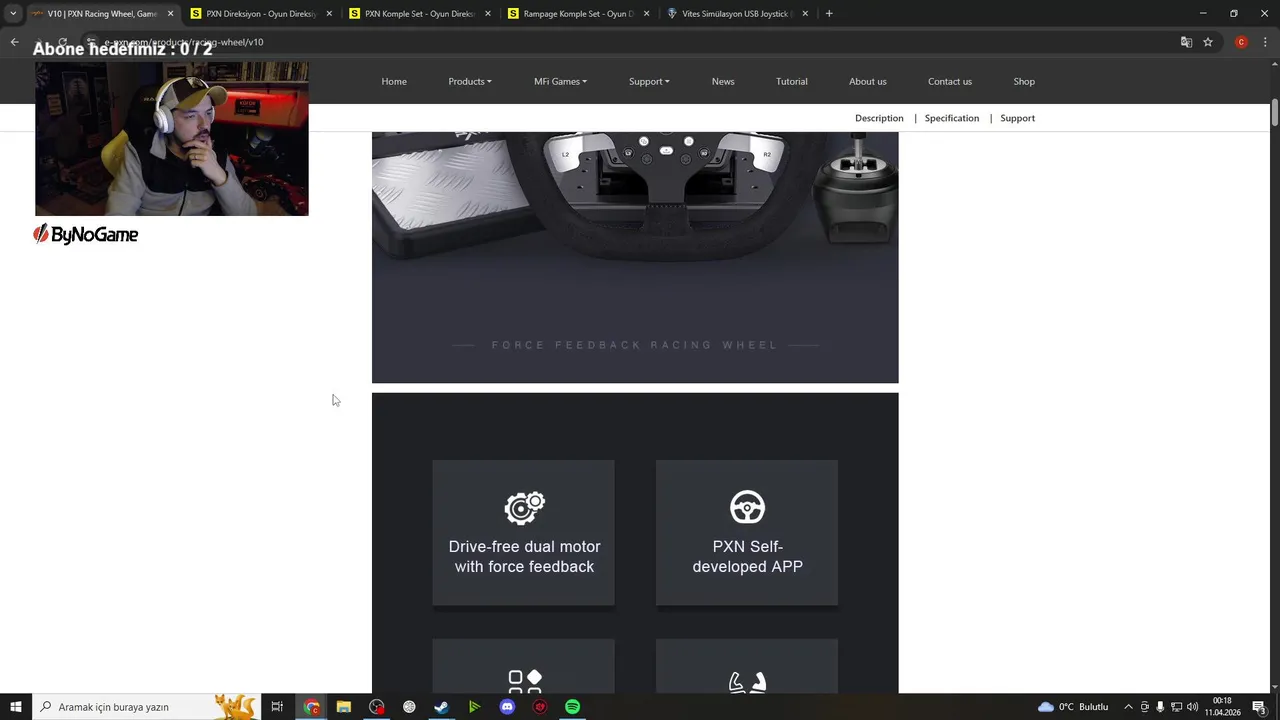Screen dimensions: 1280x720
Task: Click the streamer webcam overlay
Action: click(x=172, y=139)
